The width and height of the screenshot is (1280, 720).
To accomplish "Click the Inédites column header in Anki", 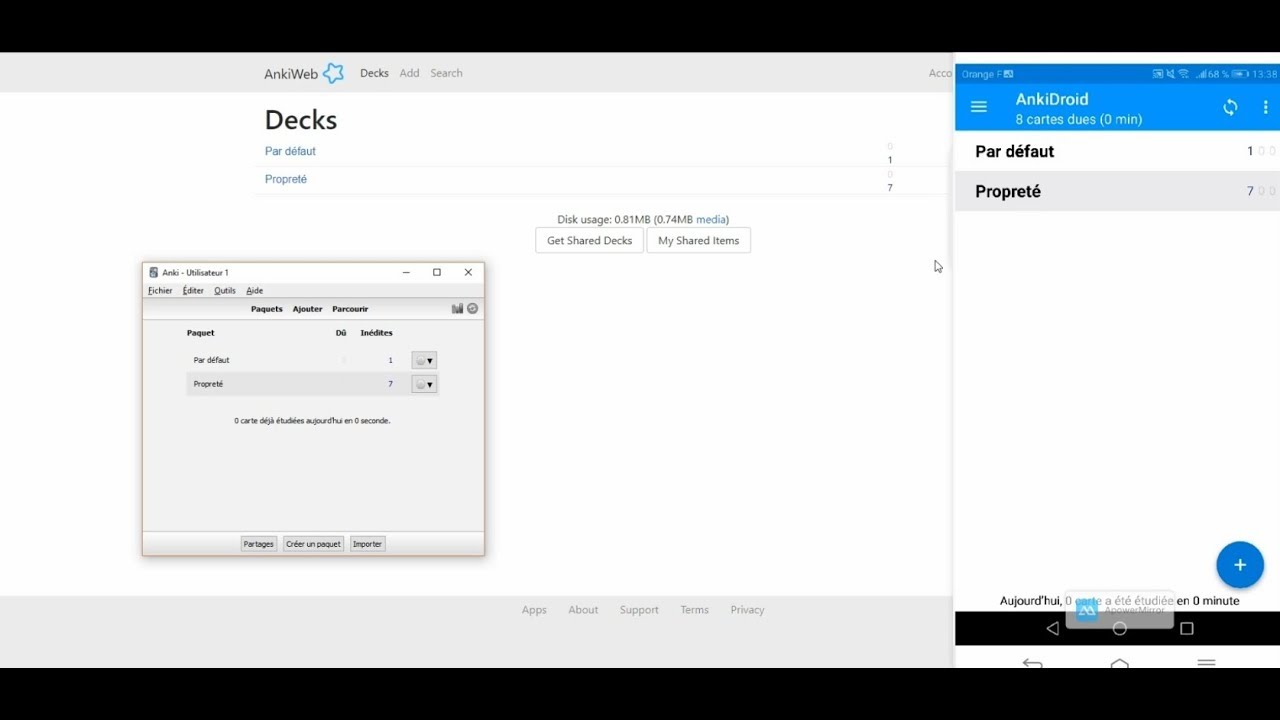I will (x=376, y=333).
